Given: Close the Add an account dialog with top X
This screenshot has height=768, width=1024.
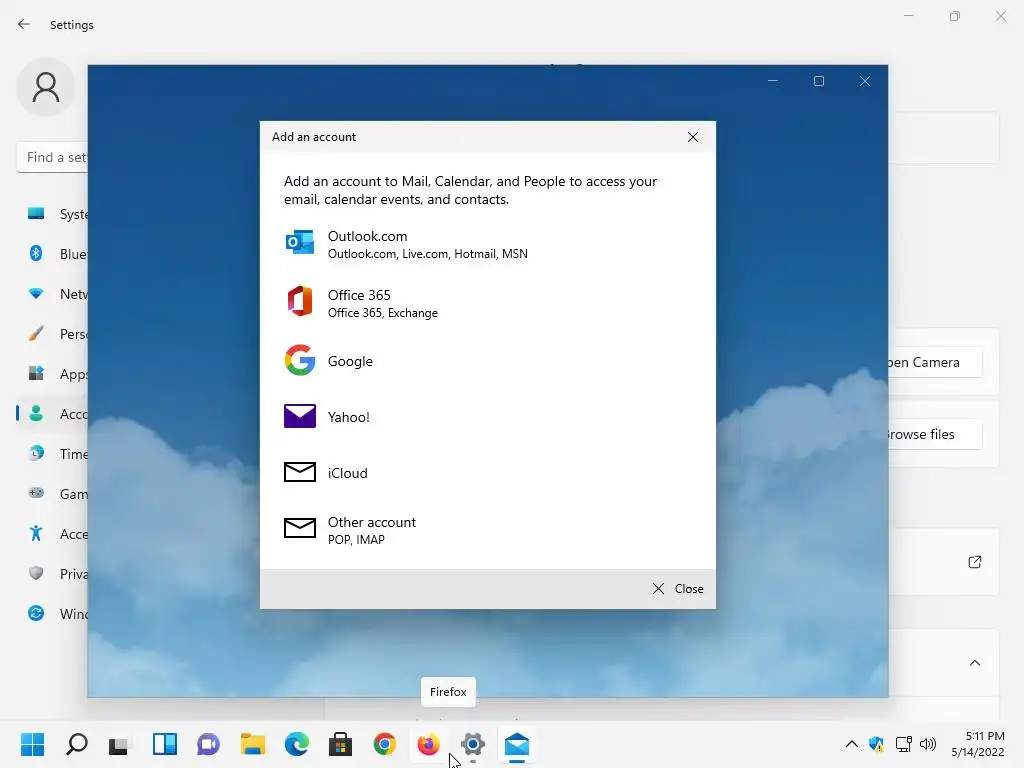Looking at the screenshot, I should coord(693,137).
